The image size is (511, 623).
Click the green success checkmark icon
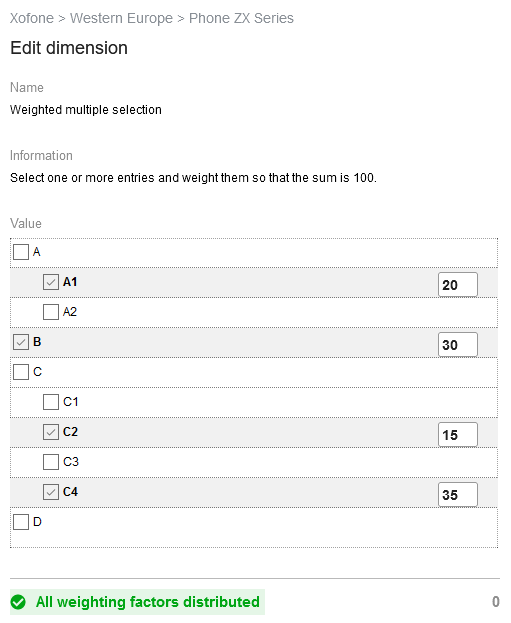(x=18, y=602)
